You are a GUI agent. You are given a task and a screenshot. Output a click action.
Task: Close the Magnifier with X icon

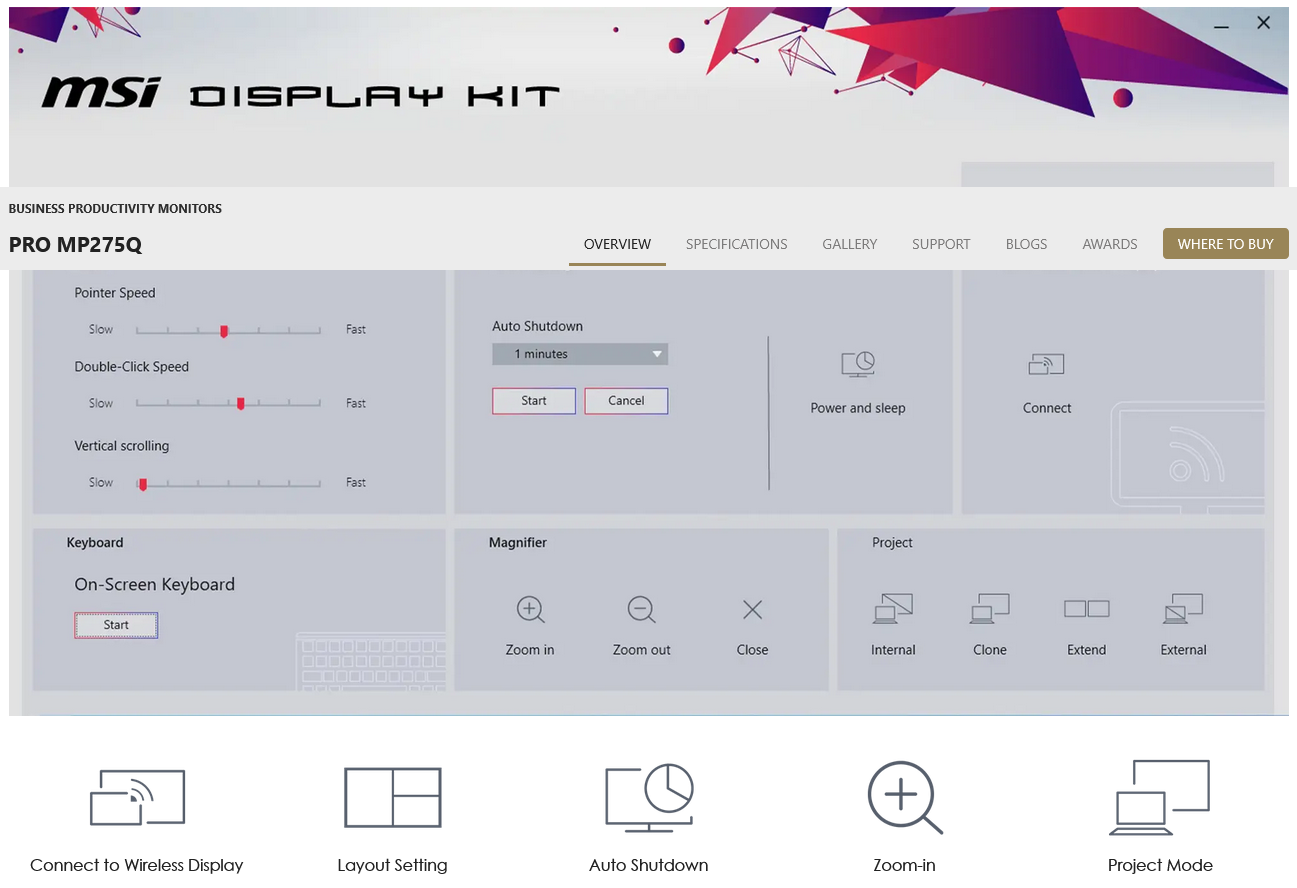(x=752, y=609)
